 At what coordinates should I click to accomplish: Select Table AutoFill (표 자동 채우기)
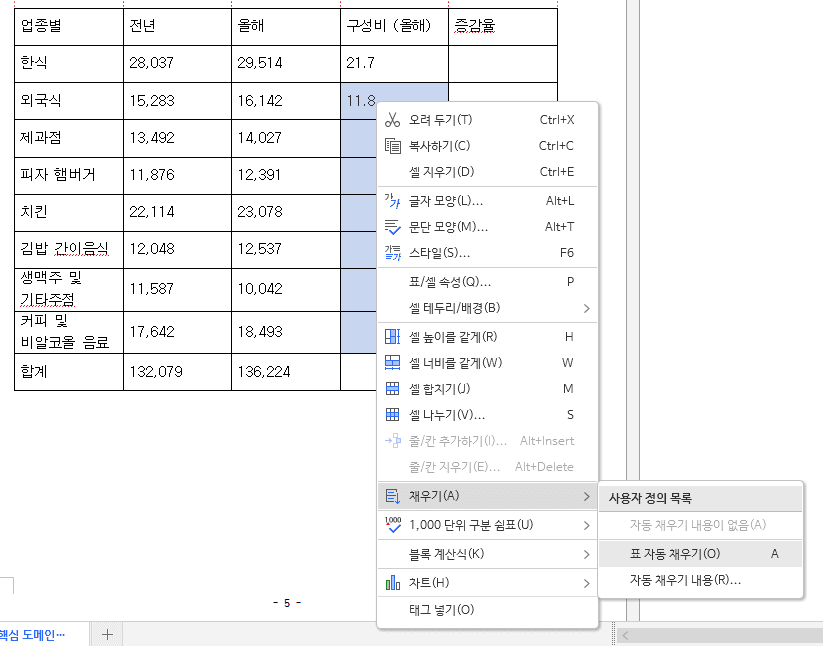700,553
